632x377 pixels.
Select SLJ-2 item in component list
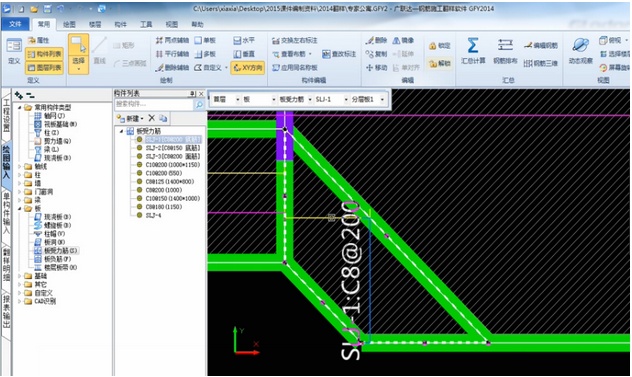point(173,148)
